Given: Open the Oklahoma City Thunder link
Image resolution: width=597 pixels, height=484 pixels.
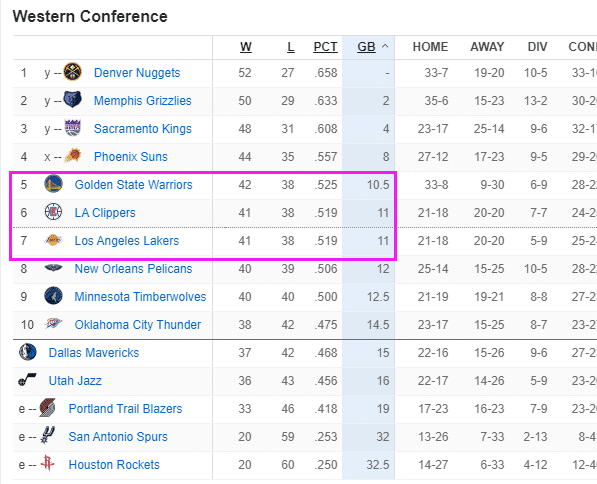Looking at the screenshot, I should (137, 324).
